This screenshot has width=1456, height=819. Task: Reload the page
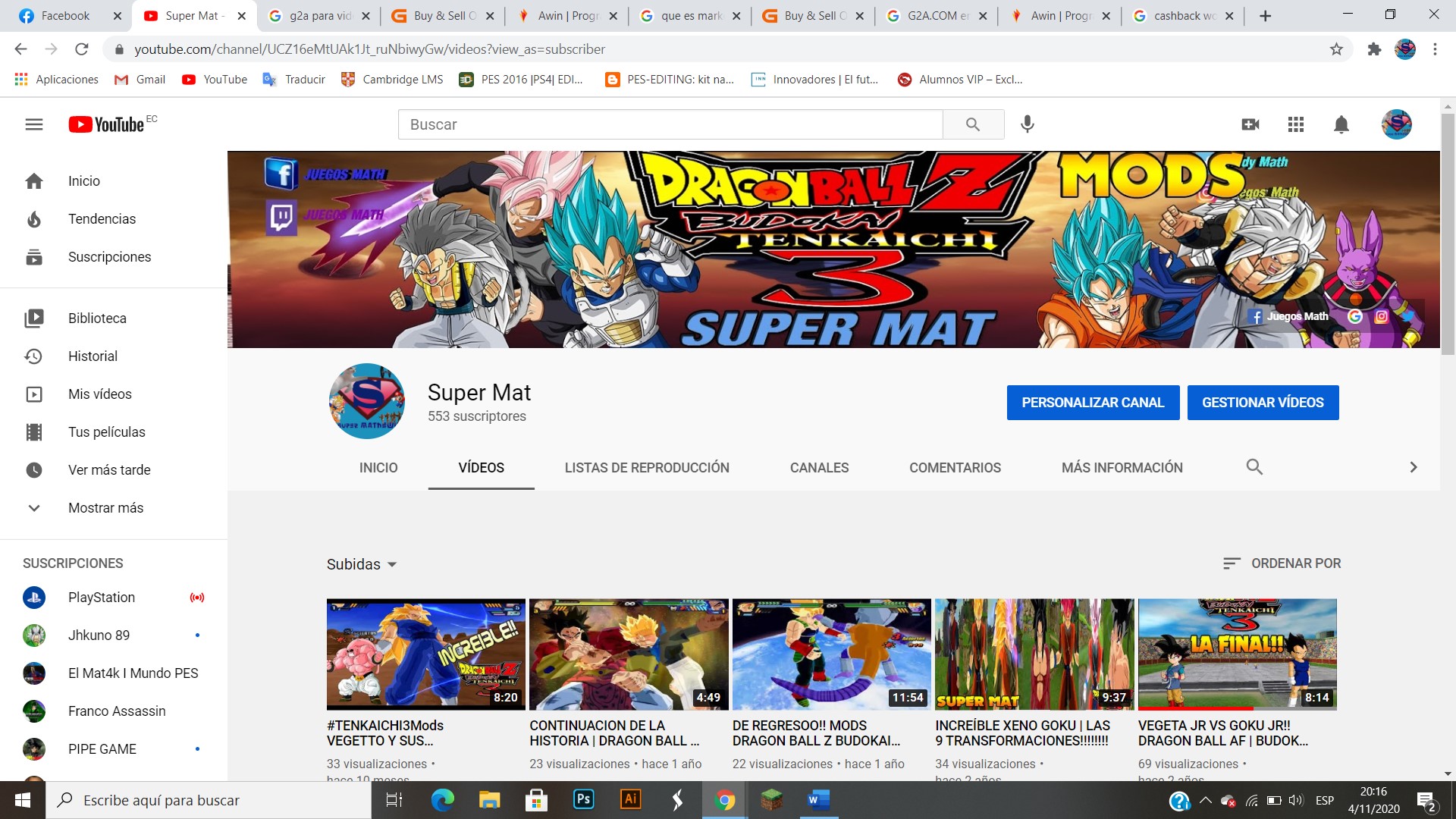tap(82, 49)
